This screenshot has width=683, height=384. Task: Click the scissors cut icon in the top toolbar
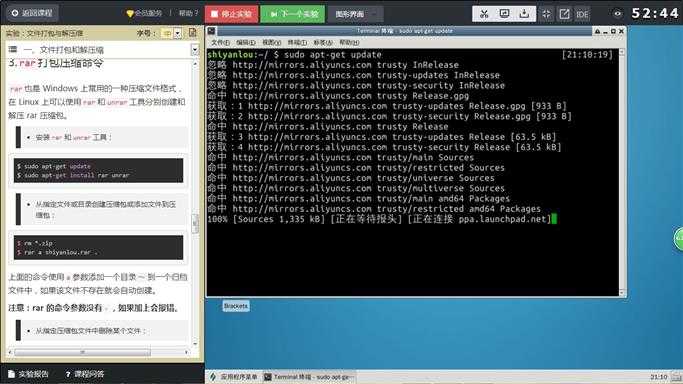coord(484,14)
